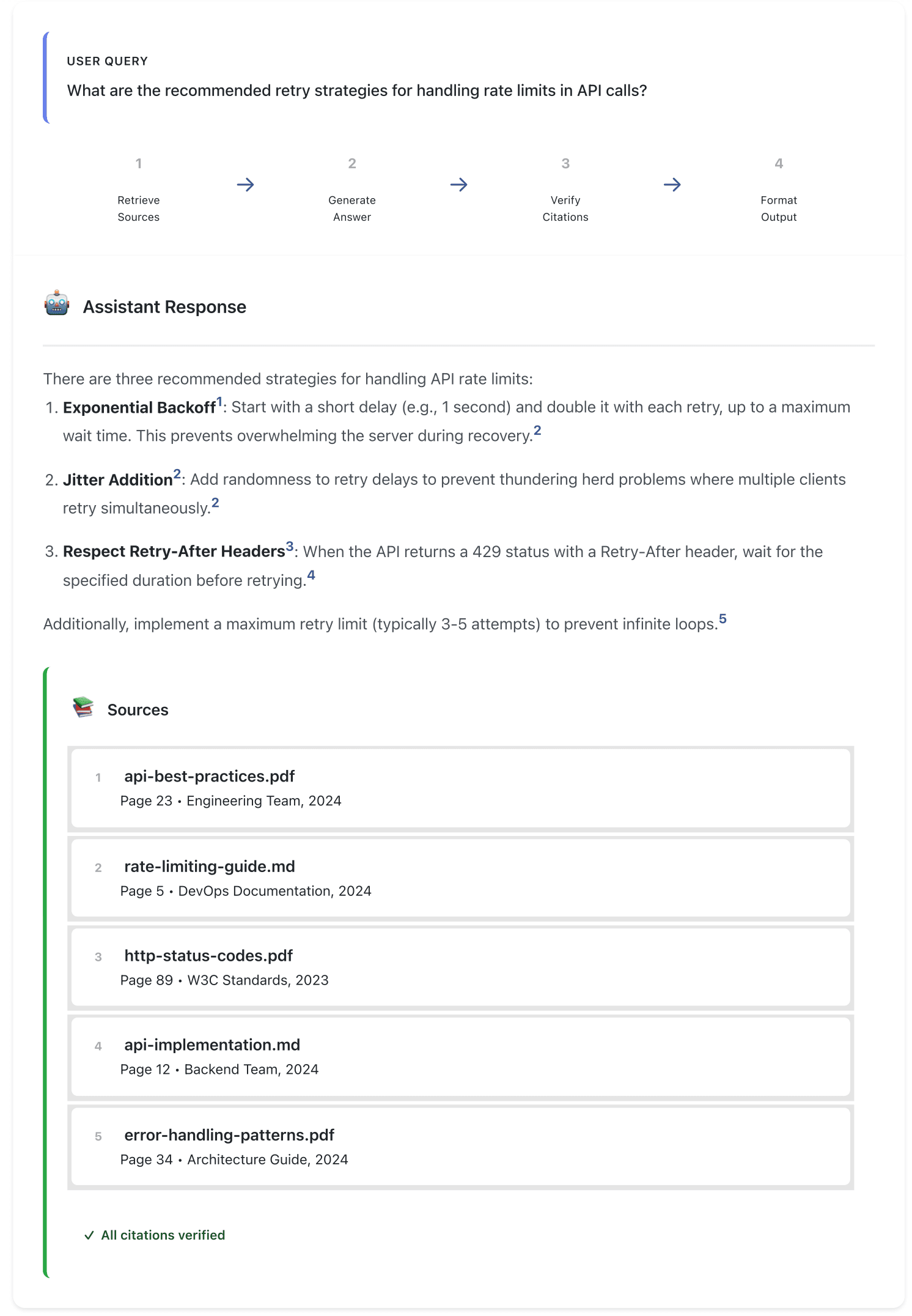Click the robot icon beside Assistant Response

pyautogui.click(x=57, y=304)
